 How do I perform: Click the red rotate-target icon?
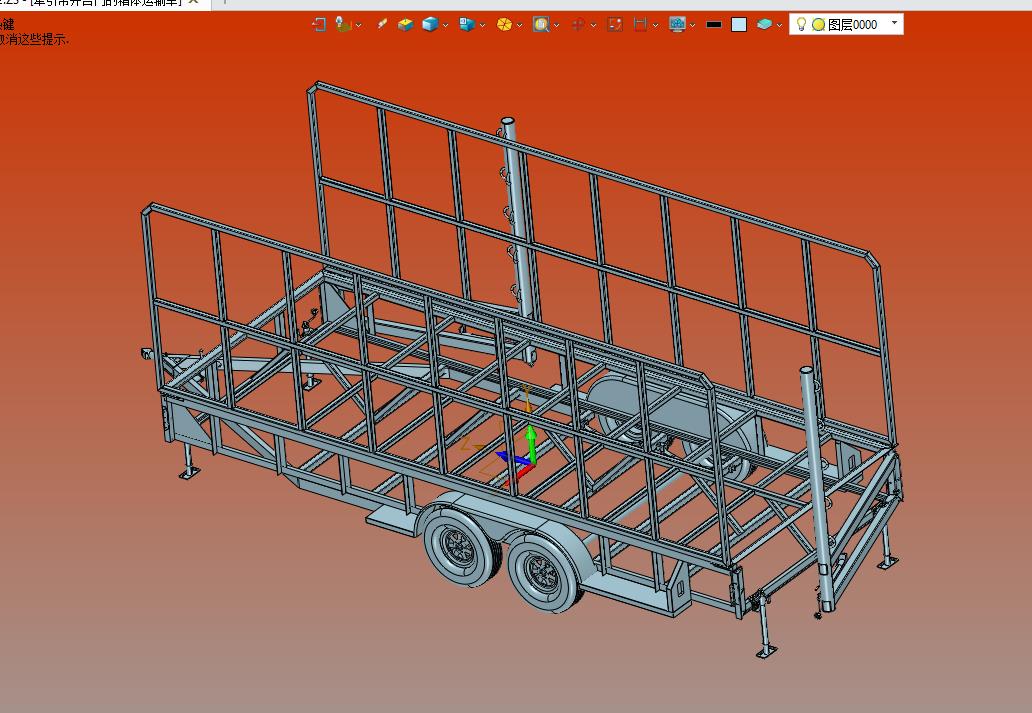pos(578,24)
